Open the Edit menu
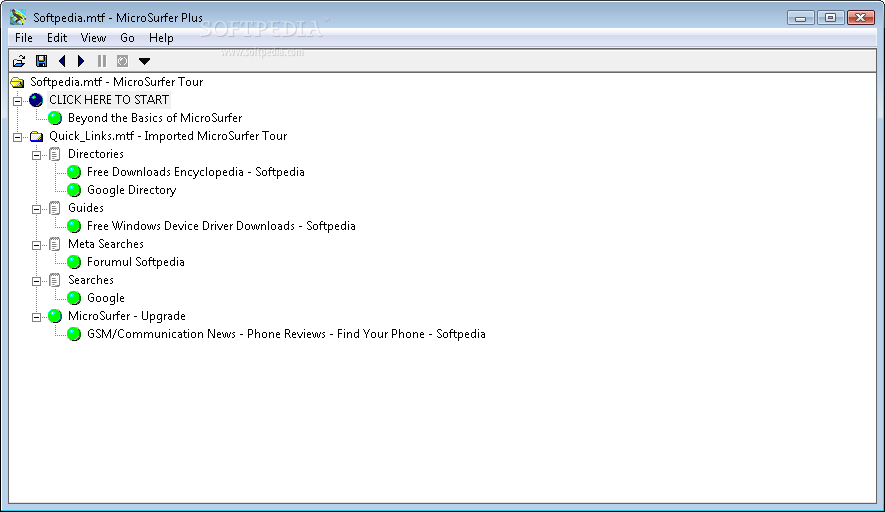The width and height of the screenshot is (885, 512). tap(57, 38)
